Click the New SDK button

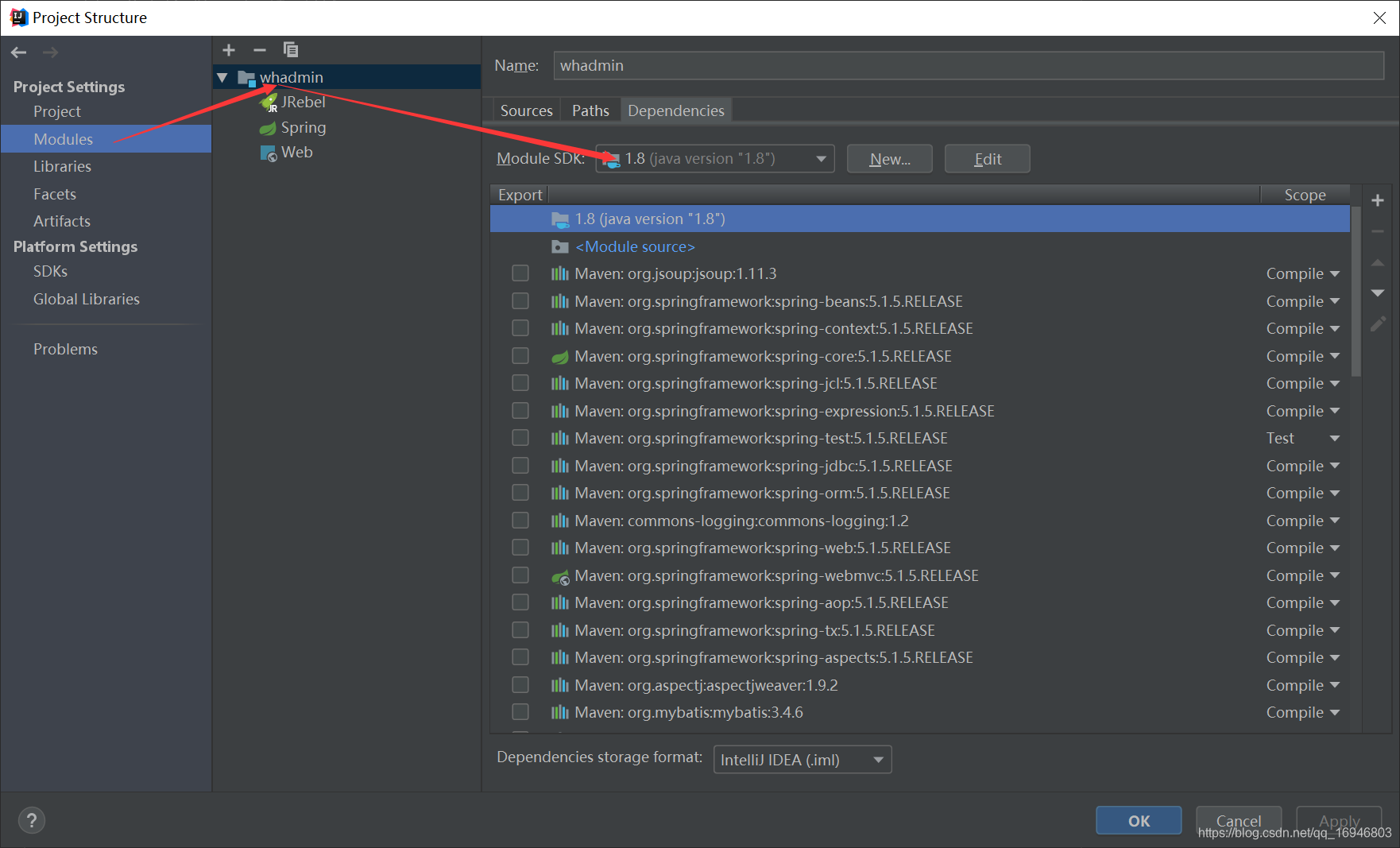click(x=889, y=158)
